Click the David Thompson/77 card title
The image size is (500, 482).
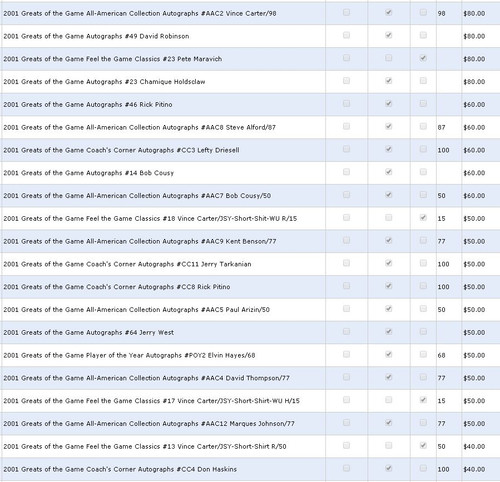146,378
